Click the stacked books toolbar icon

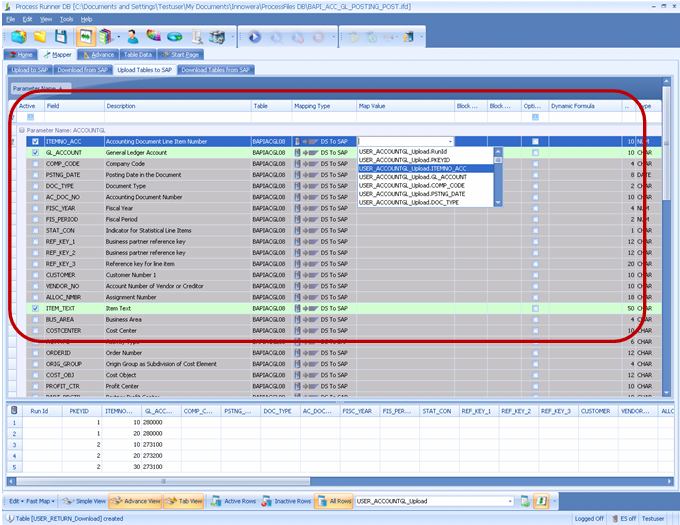[x=105, y=37]
